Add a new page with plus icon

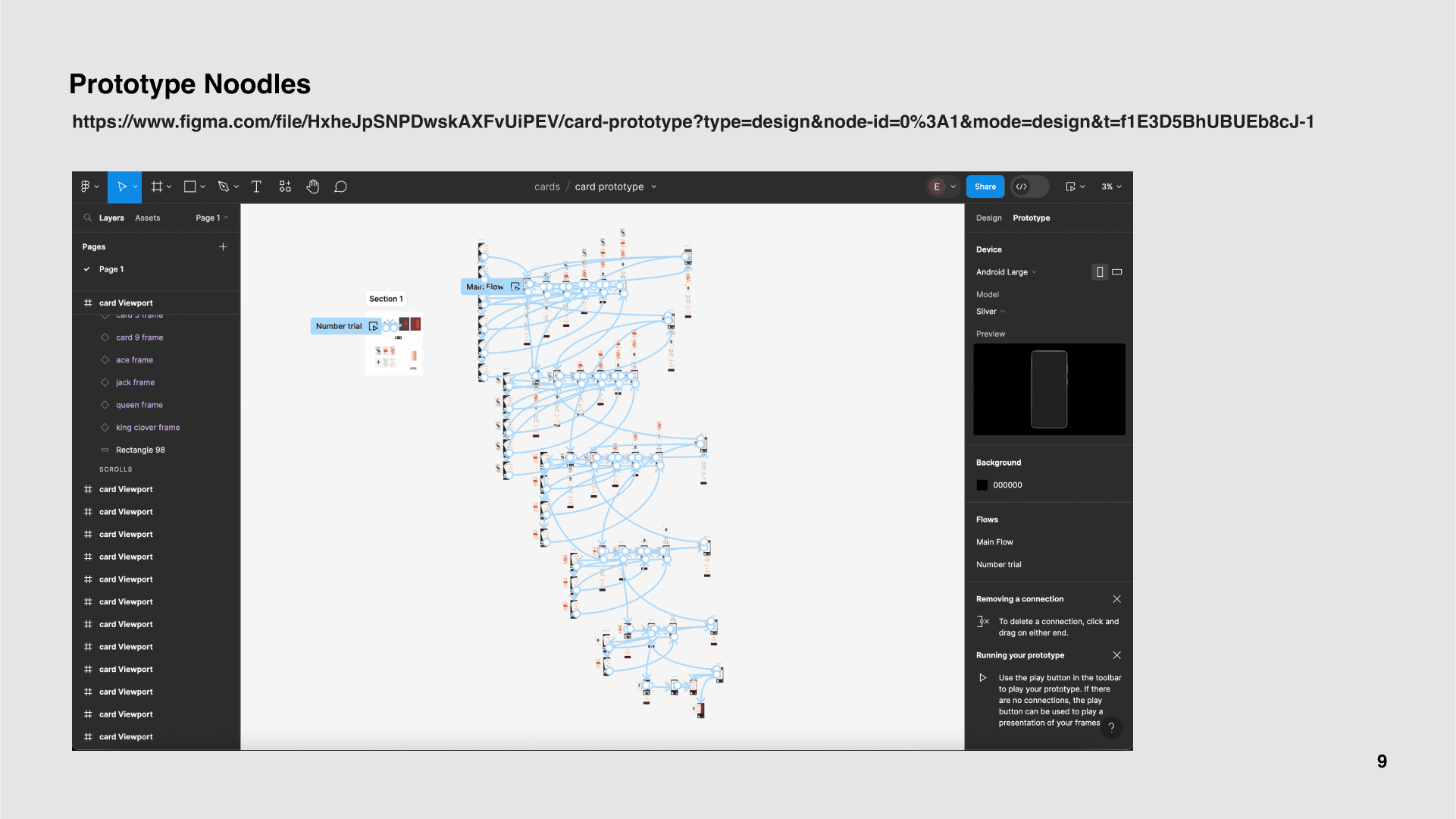point(223,246)
